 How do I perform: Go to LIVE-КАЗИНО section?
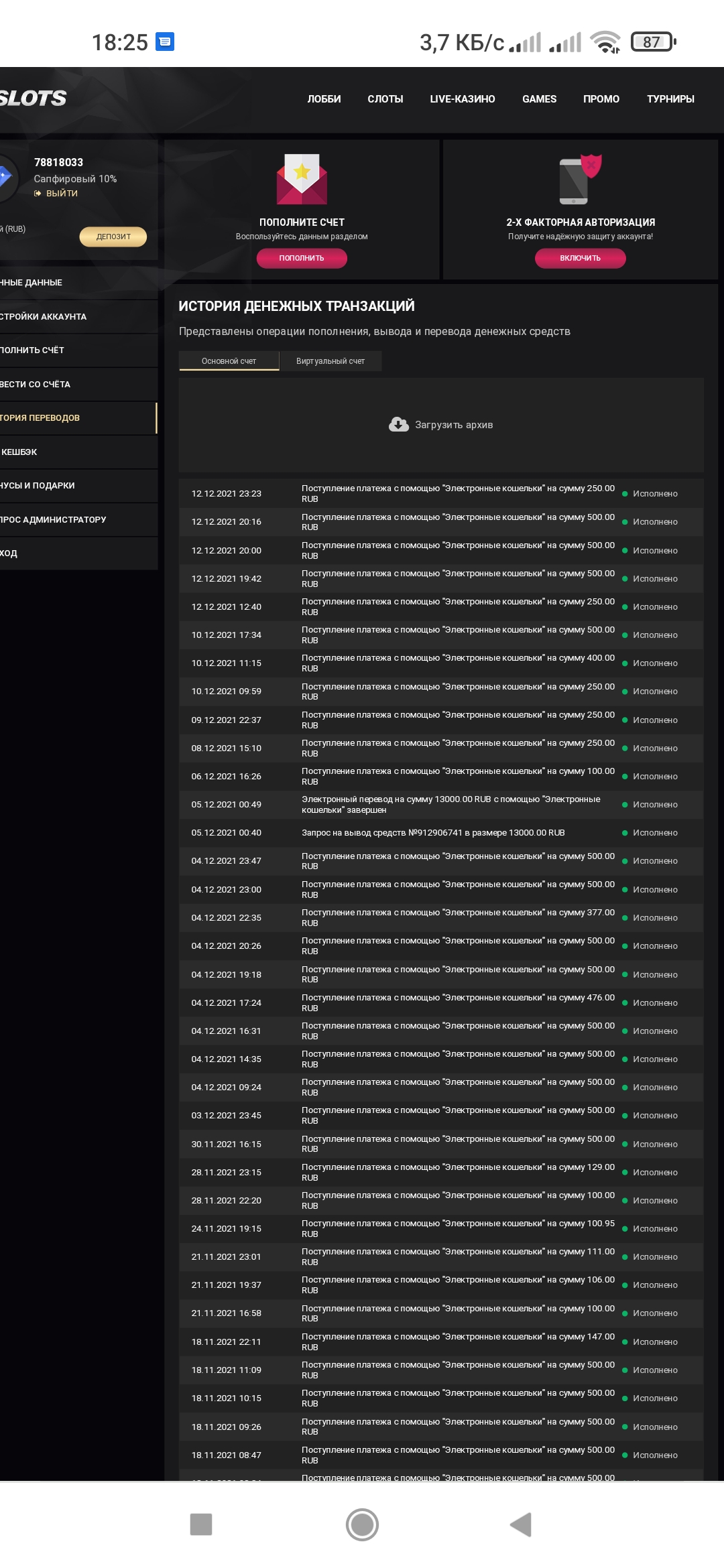point(463,99)
